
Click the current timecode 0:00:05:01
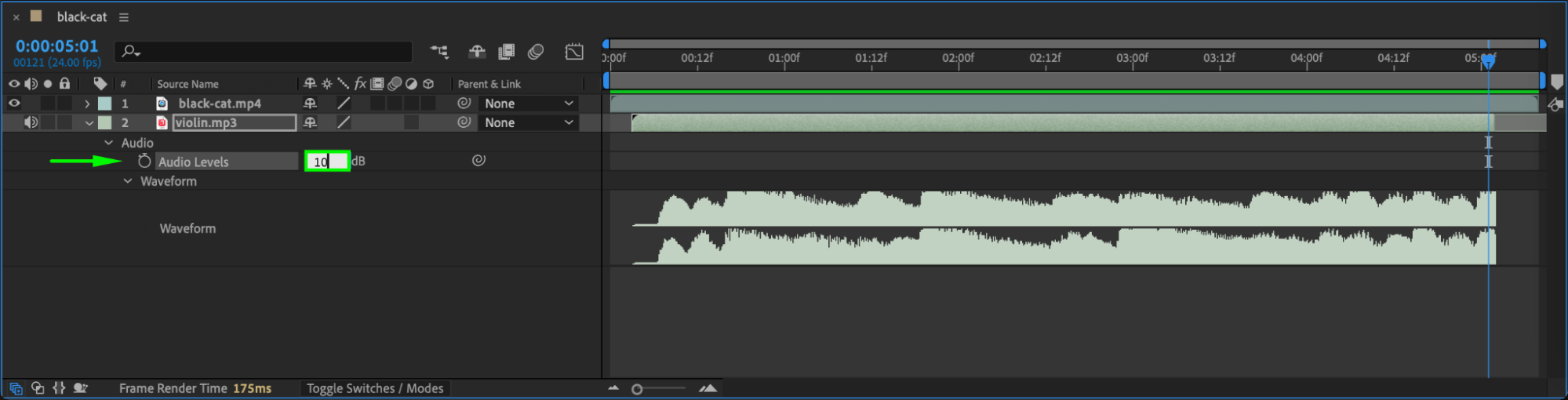[56, 46]
